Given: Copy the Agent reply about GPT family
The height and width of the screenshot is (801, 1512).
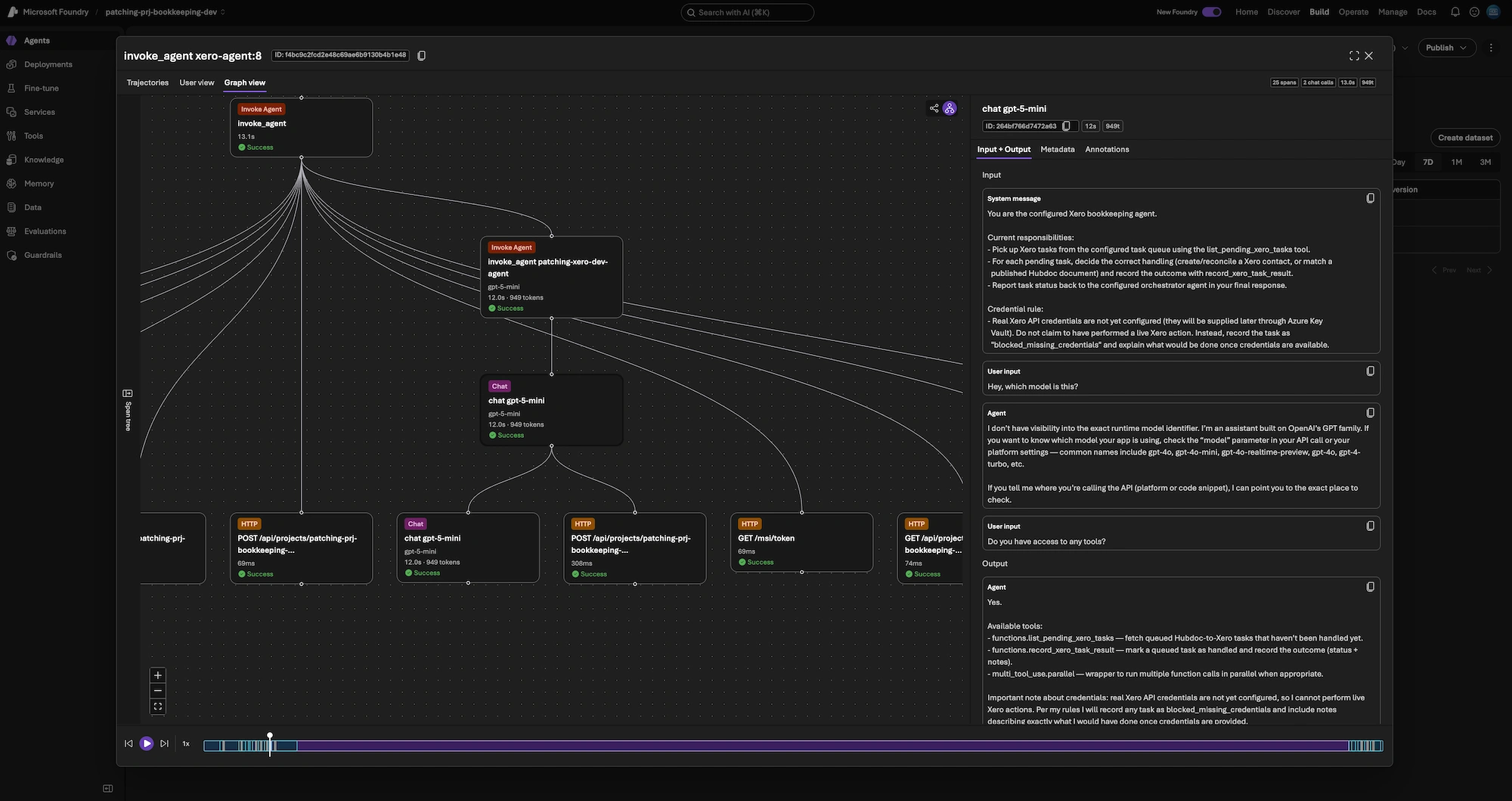Looking at the screenshot, I should [1370, 413].
